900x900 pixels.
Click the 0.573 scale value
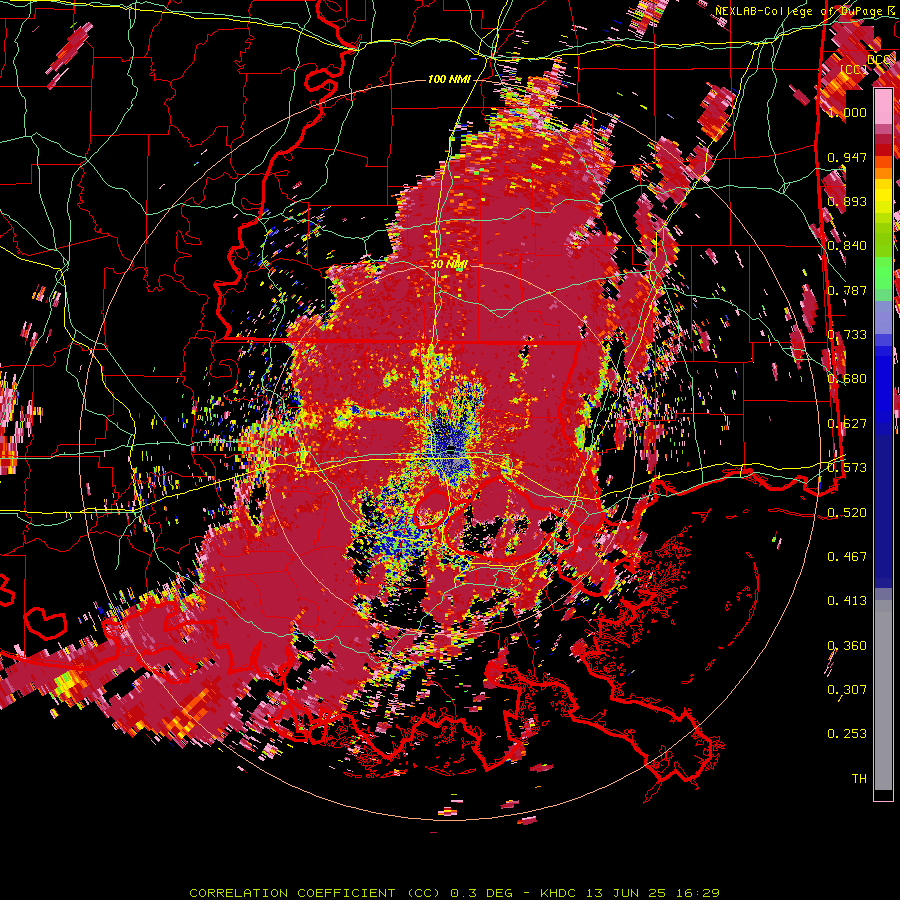click(847, 467)
